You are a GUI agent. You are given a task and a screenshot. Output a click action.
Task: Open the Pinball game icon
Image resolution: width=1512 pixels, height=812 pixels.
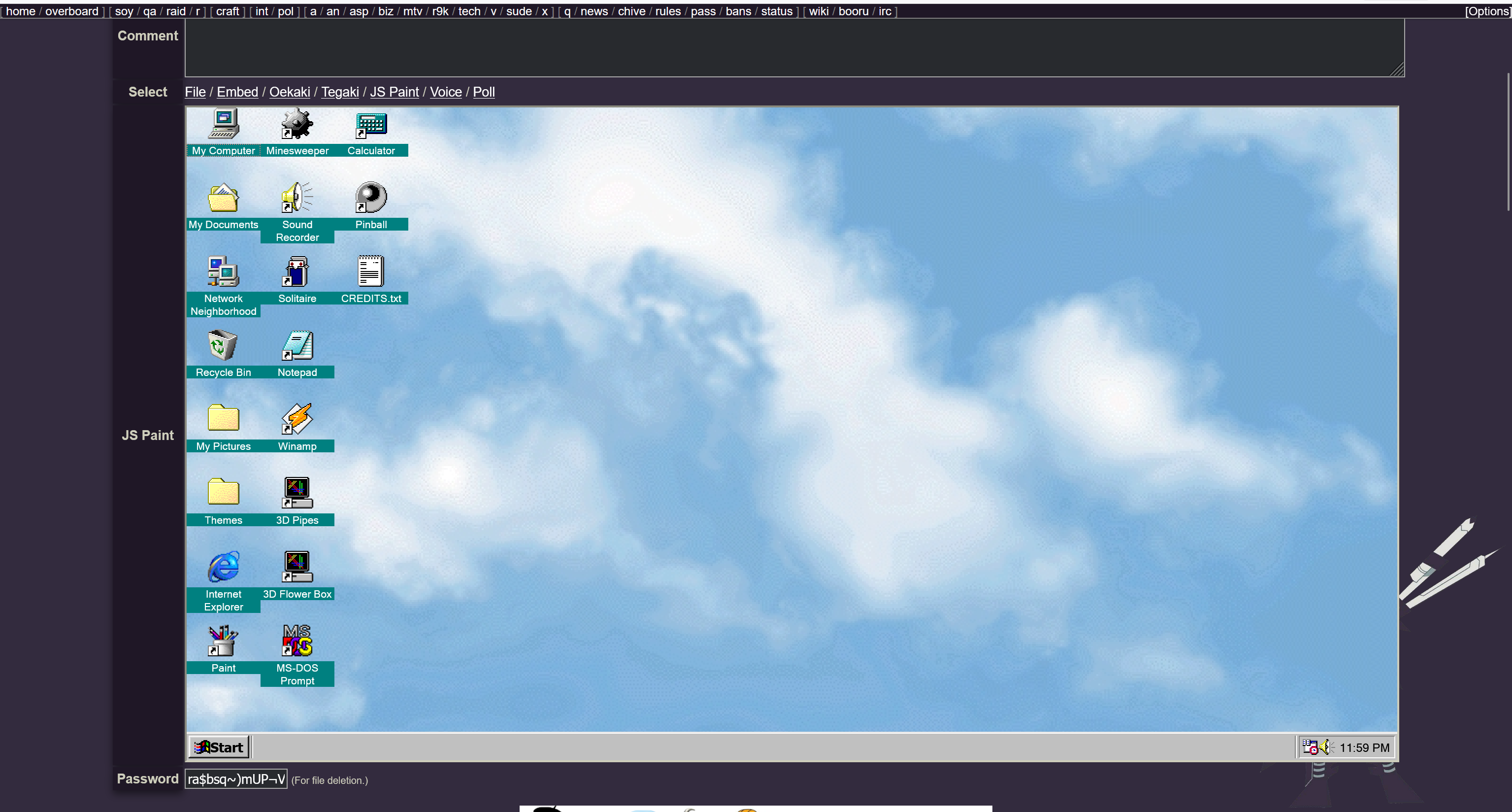(x=371, y=198)
